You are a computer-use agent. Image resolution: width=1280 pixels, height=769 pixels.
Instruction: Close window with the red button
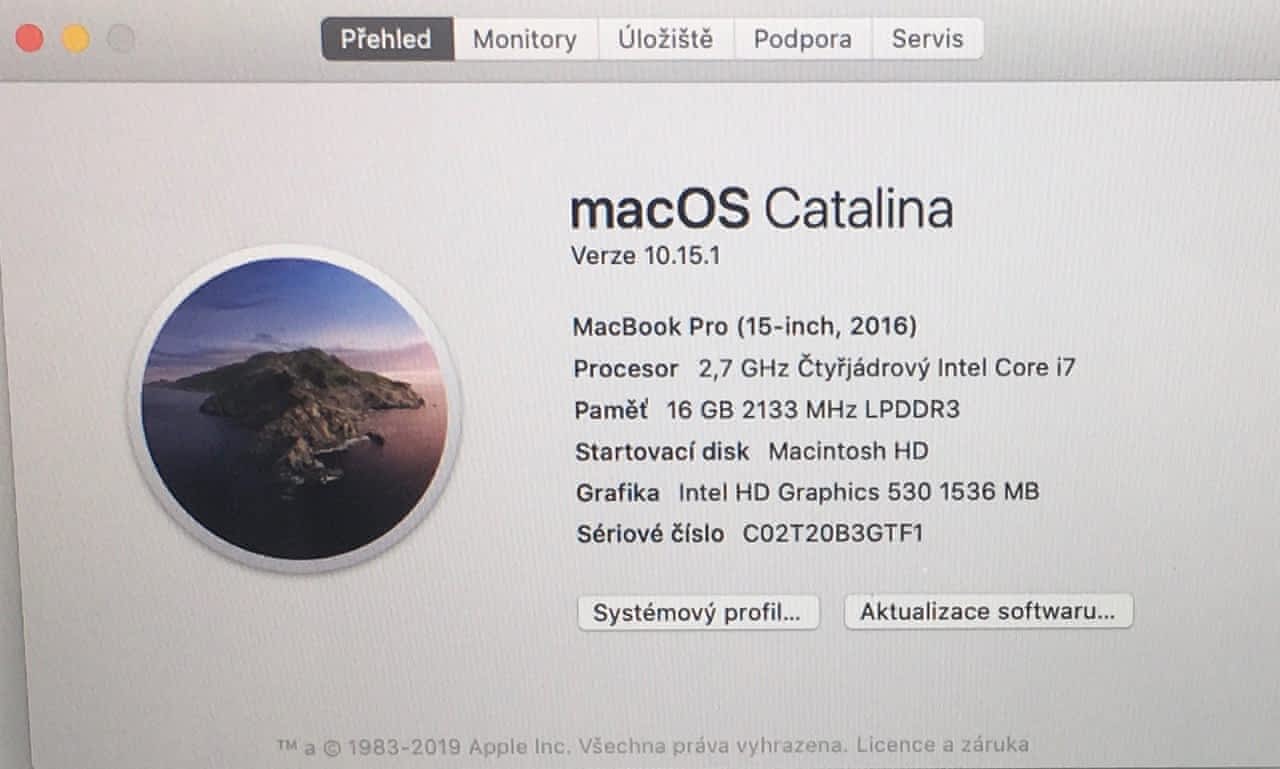30,39
